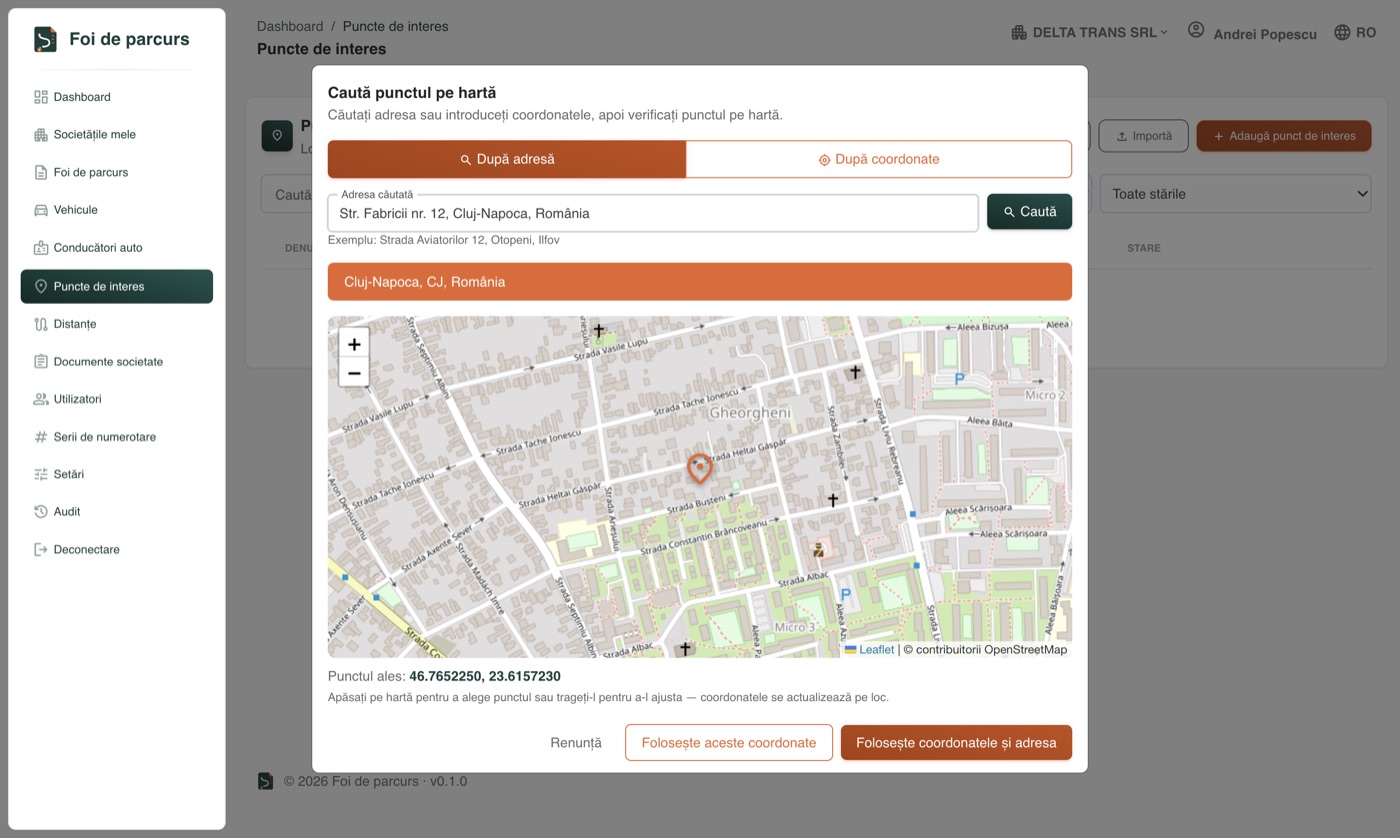The image size is (1400, 838).
Task: Click the globe language icon
Action: (x=1342, y=33)
